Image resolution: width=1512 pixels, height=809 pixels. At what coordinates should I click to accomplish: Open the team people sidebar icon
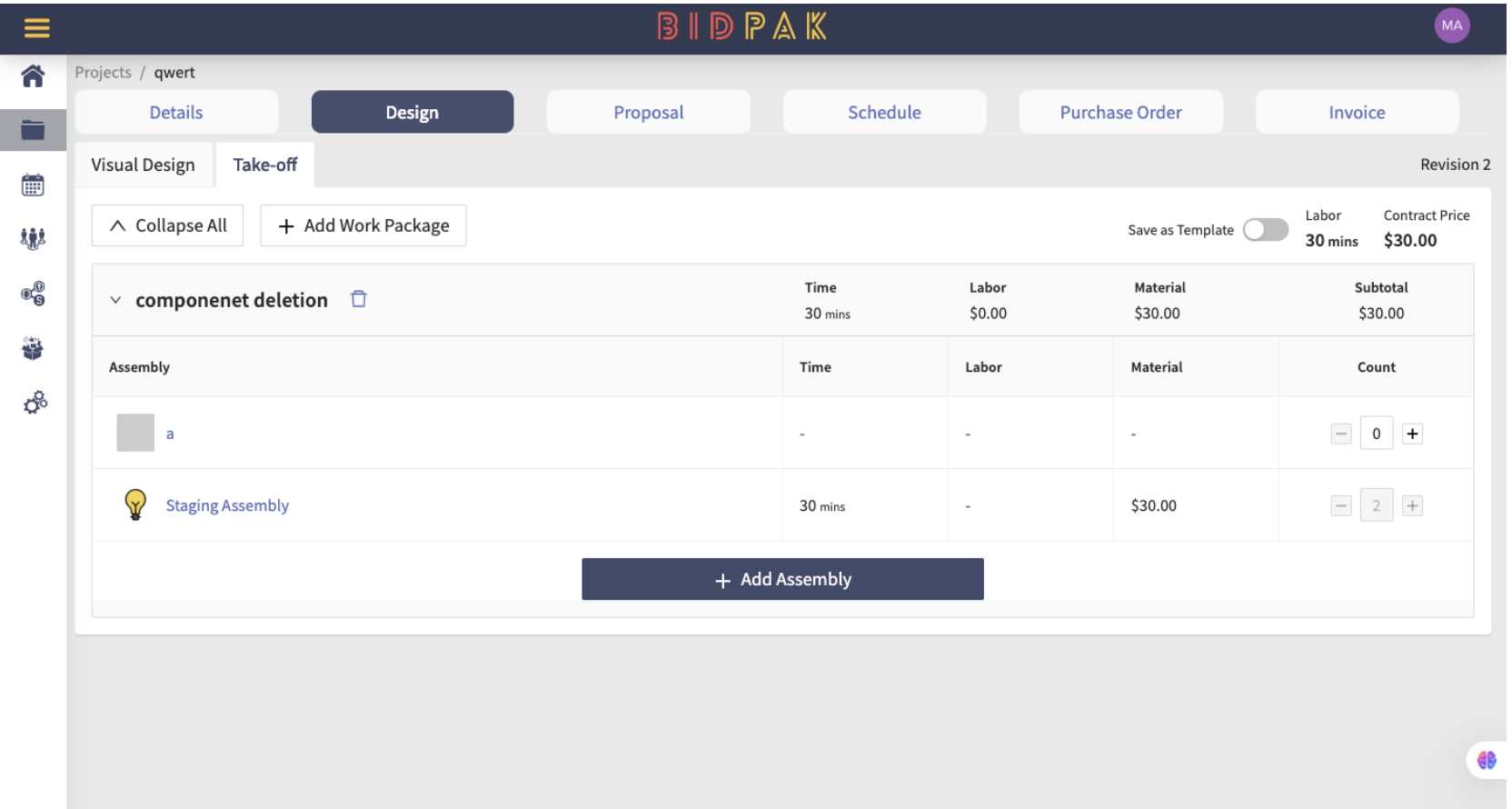[x=33, y=238]
